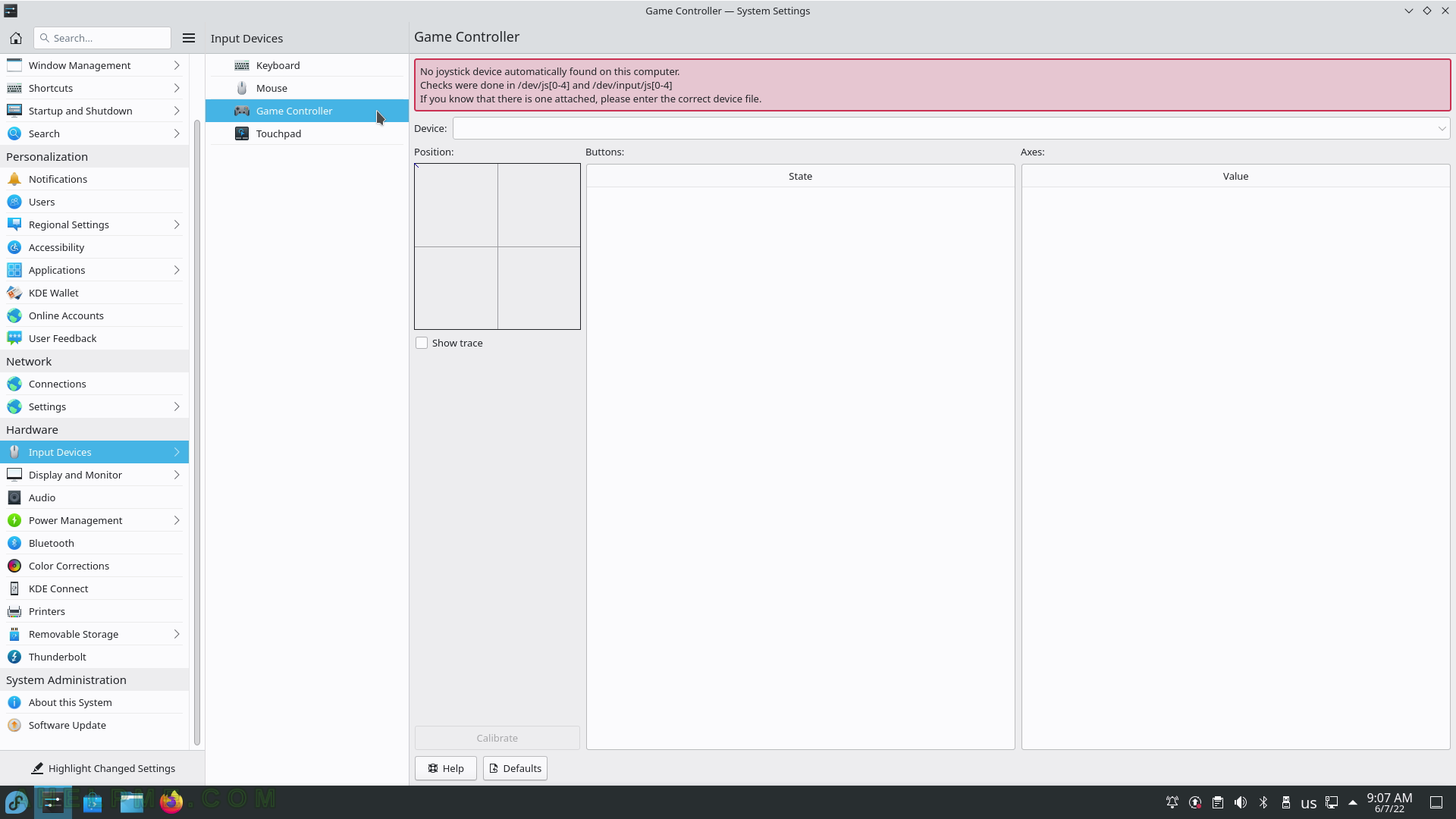Open the clipboard tray icon
Viewport: 1456px width, 819px height.
tap(1218, 802)
